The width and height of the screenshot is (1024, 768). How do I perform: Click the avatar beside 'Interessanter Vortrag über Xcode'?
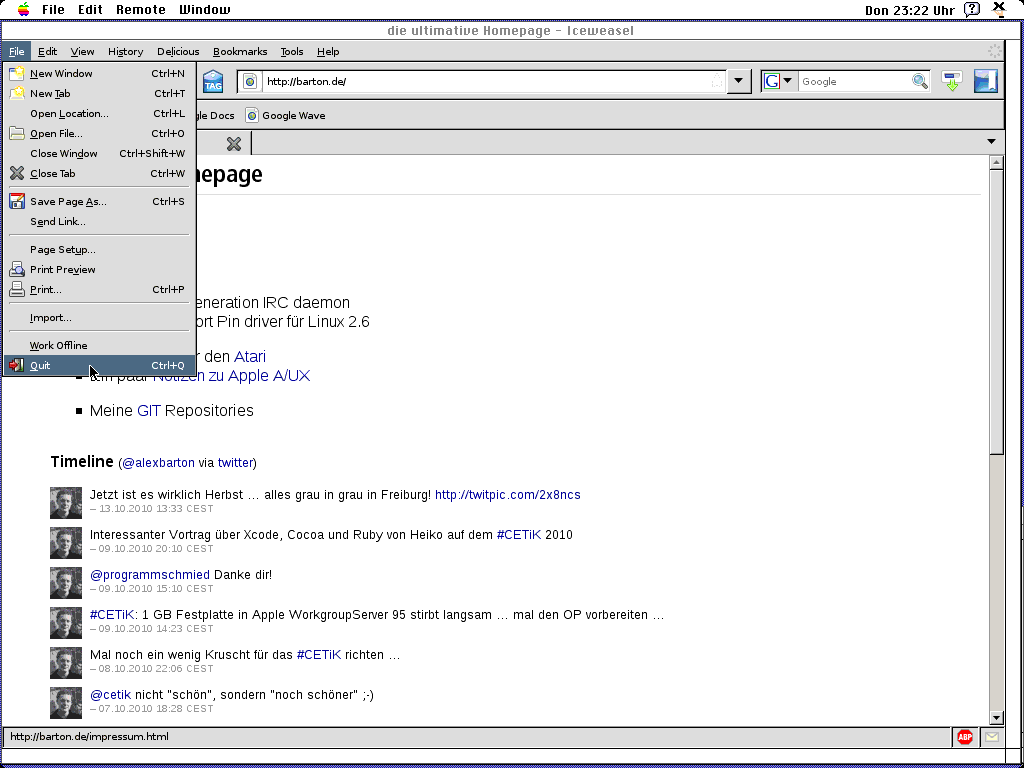66,543
